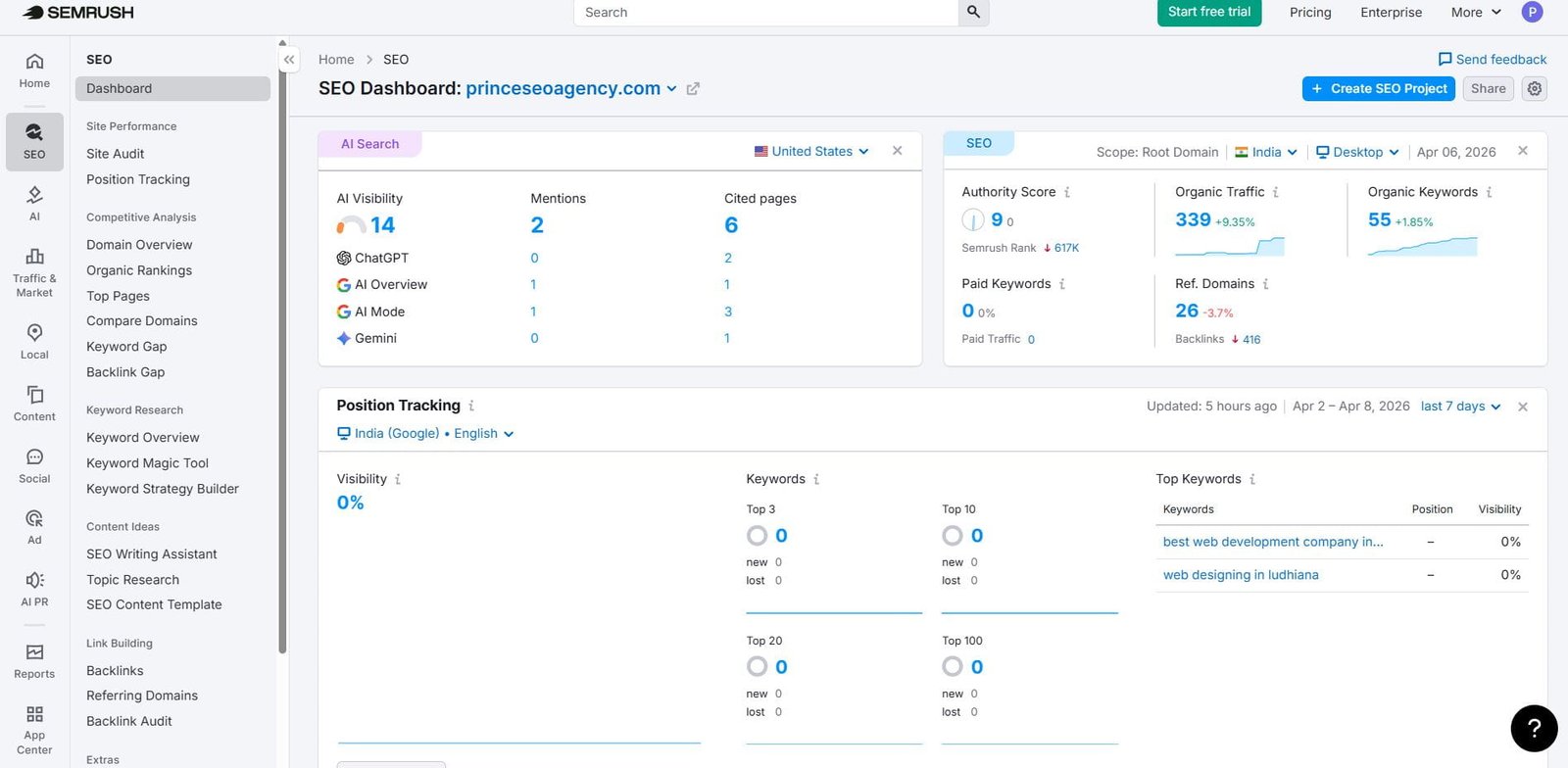
Task: Select Dashboard in SEO sidebar
Action: (172, 88)
